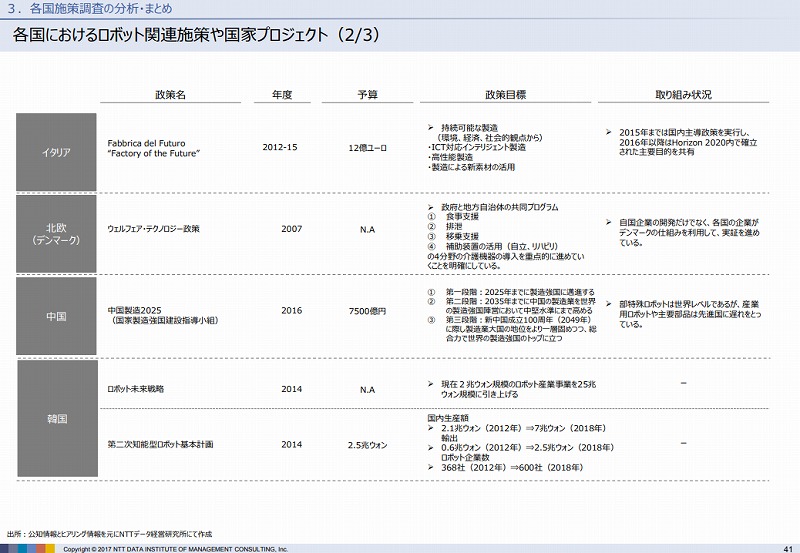
Task: Click the 第二次知能型ロボット基本計画 policy name
Action: coord(160,443)
